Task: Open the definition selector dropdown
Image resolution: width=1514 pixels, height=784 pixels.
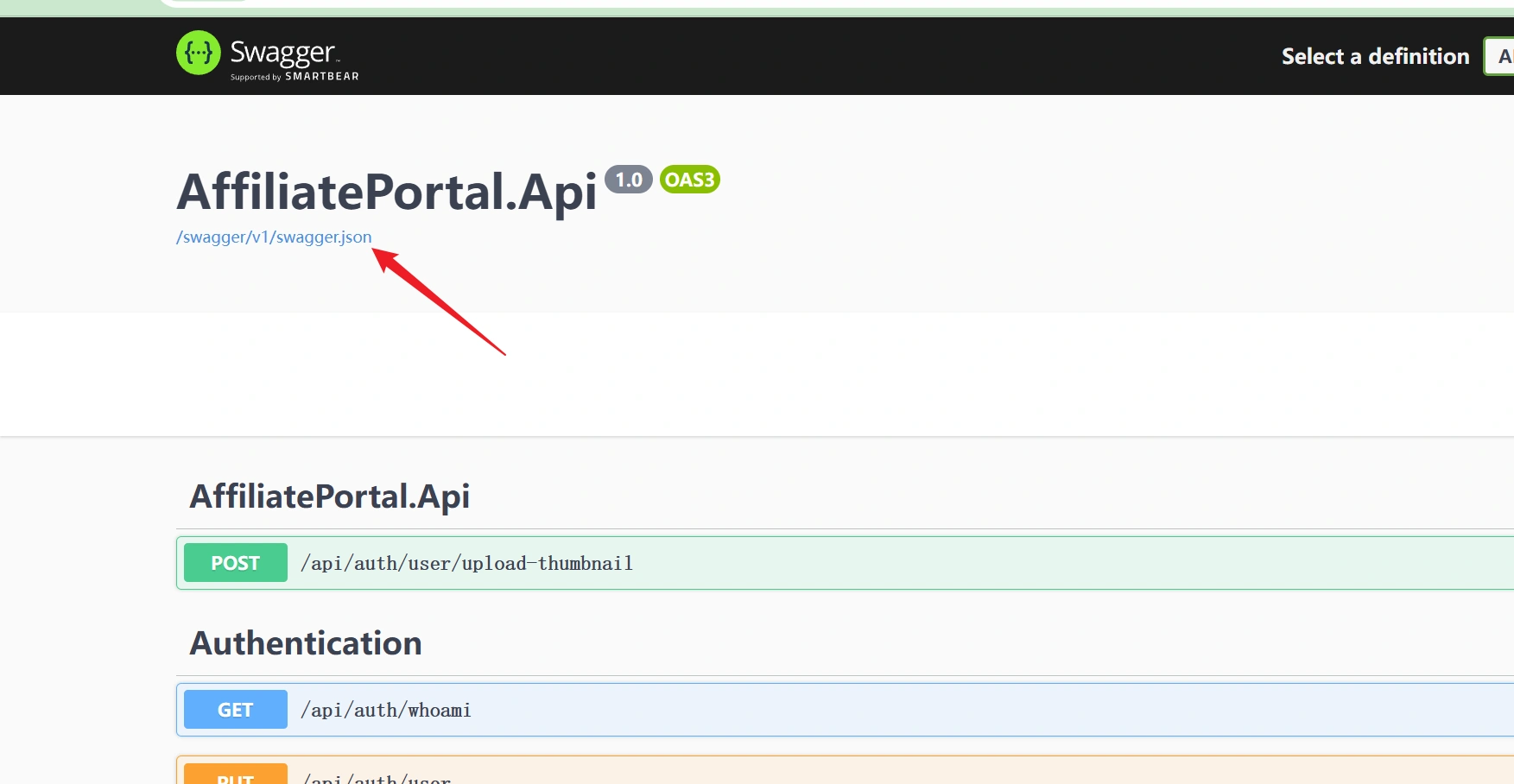Action: point(1499,57)
